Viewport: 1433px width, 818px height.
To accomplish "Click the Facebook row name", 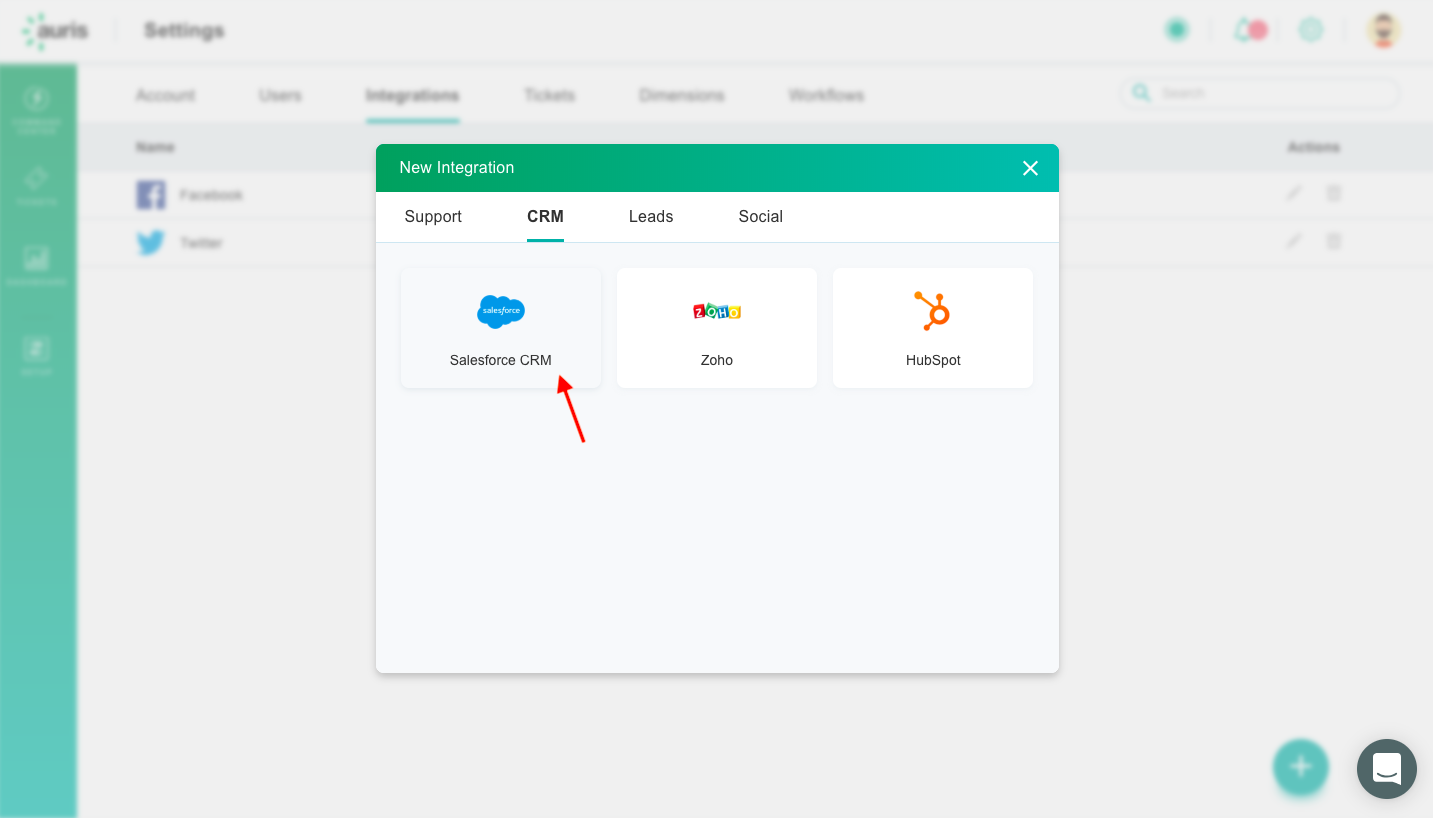I will point(211,195).
